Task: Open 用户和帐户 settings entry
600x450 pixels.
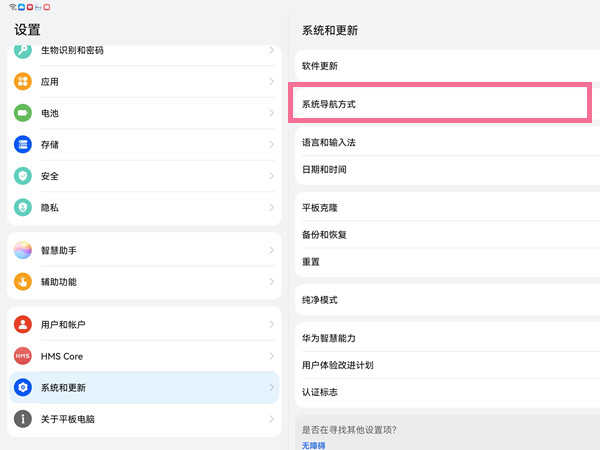Action: [144, 324]
